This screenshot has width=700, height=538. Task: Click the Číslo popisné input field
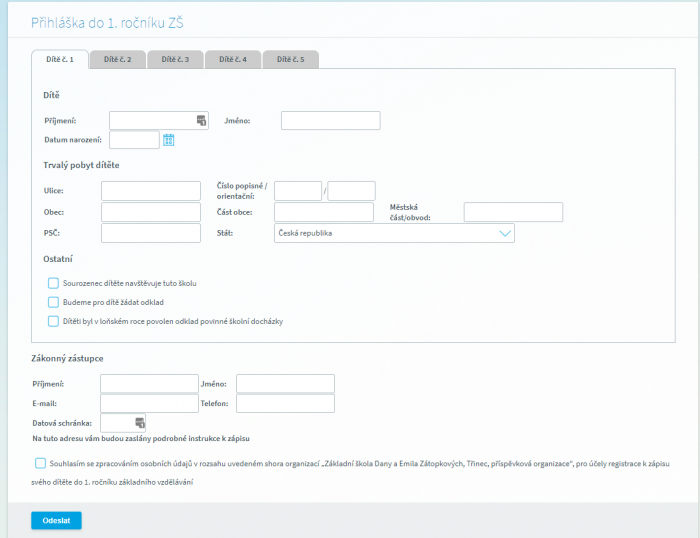click(x=298, y=191)
